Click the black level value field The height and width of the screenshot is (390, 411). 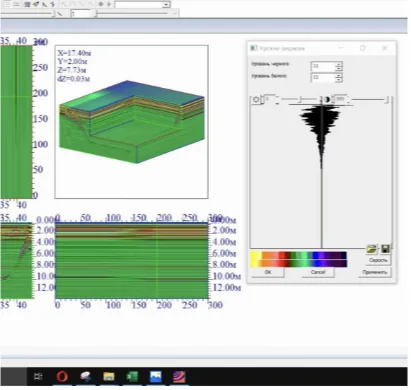click(x=322, y=66)
